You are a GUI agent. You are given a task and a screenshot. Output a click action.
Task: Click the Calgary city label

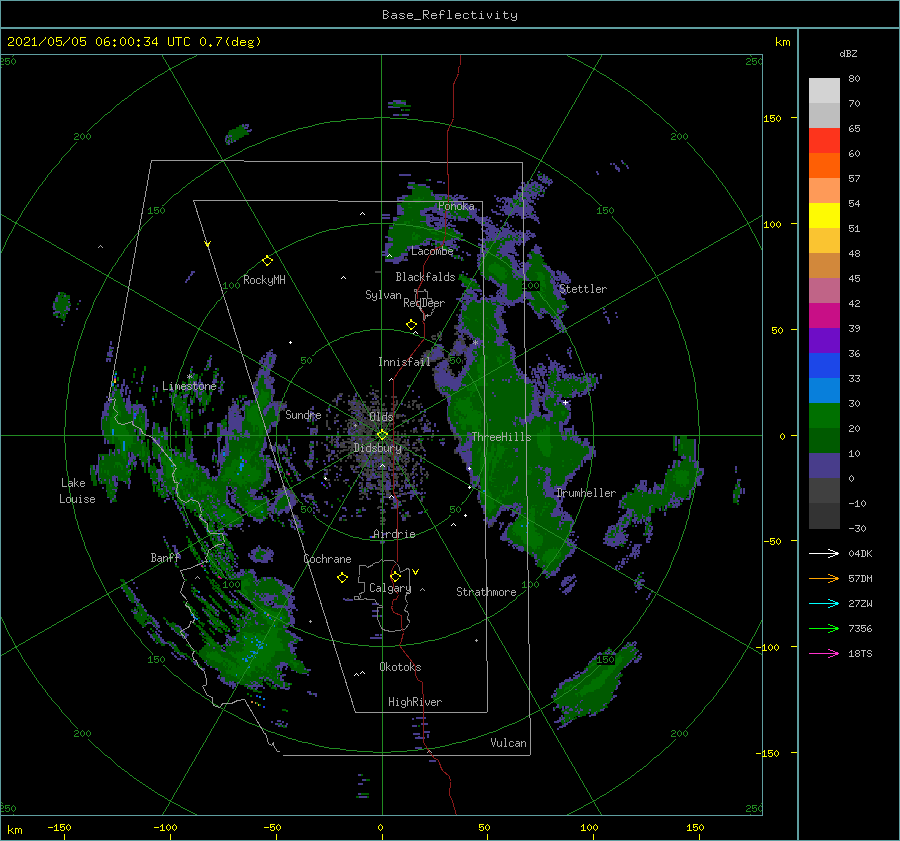pyautogui.click(x=390, y=588)
